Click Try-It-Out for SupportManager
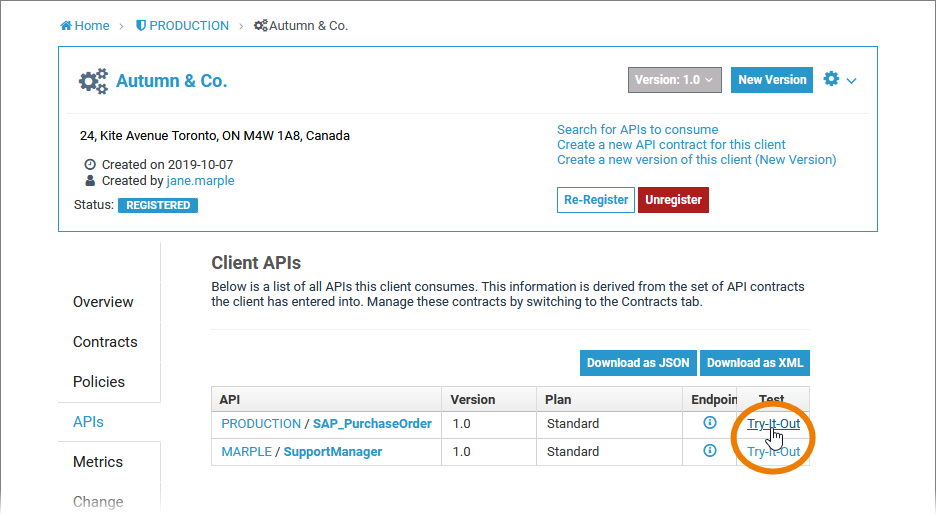The height and width of the screenshot is (516, 936). 773,452
